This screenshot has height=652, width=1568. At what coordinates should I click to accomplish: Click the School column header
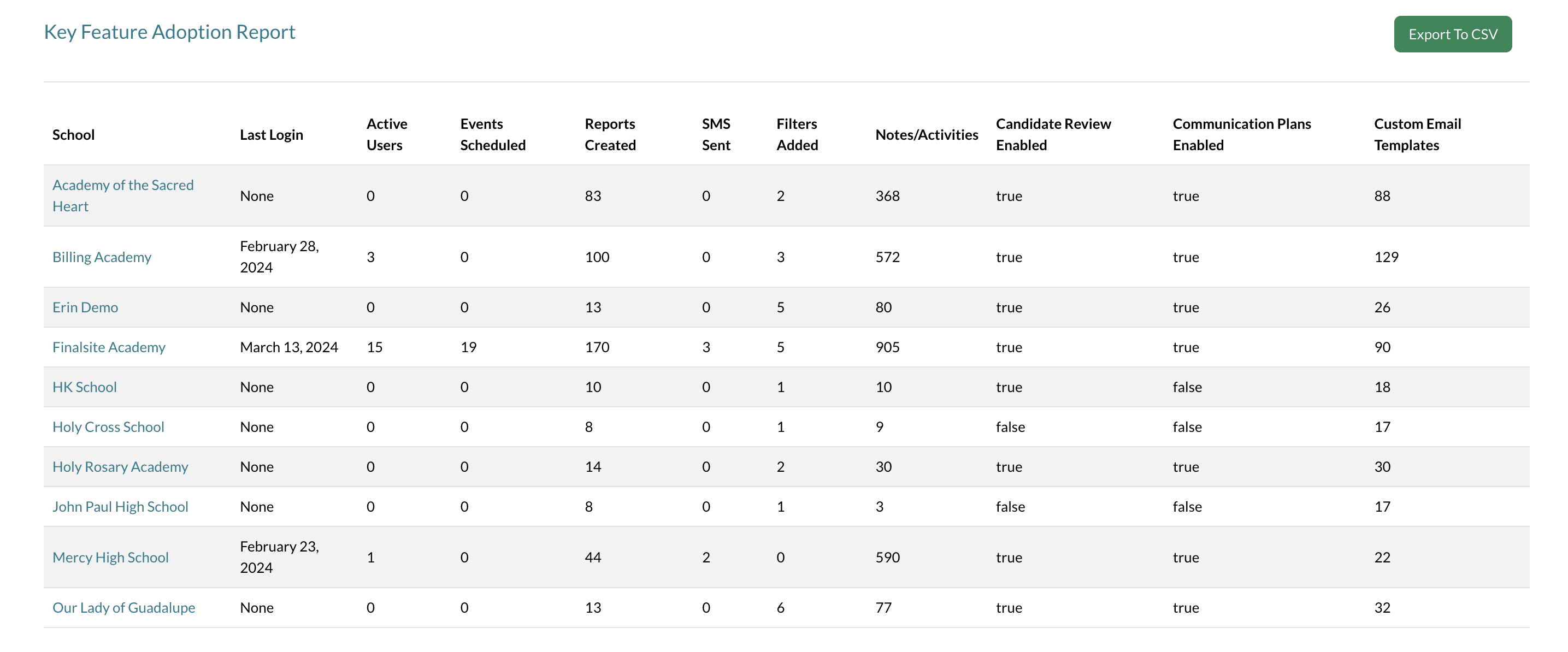73,135
